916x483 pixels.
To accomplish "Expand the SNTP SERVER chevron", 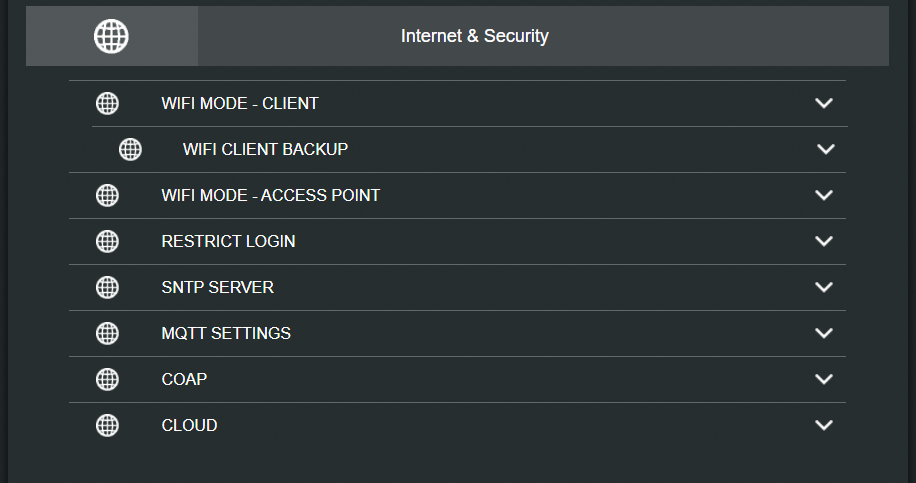I will [824, 287].
